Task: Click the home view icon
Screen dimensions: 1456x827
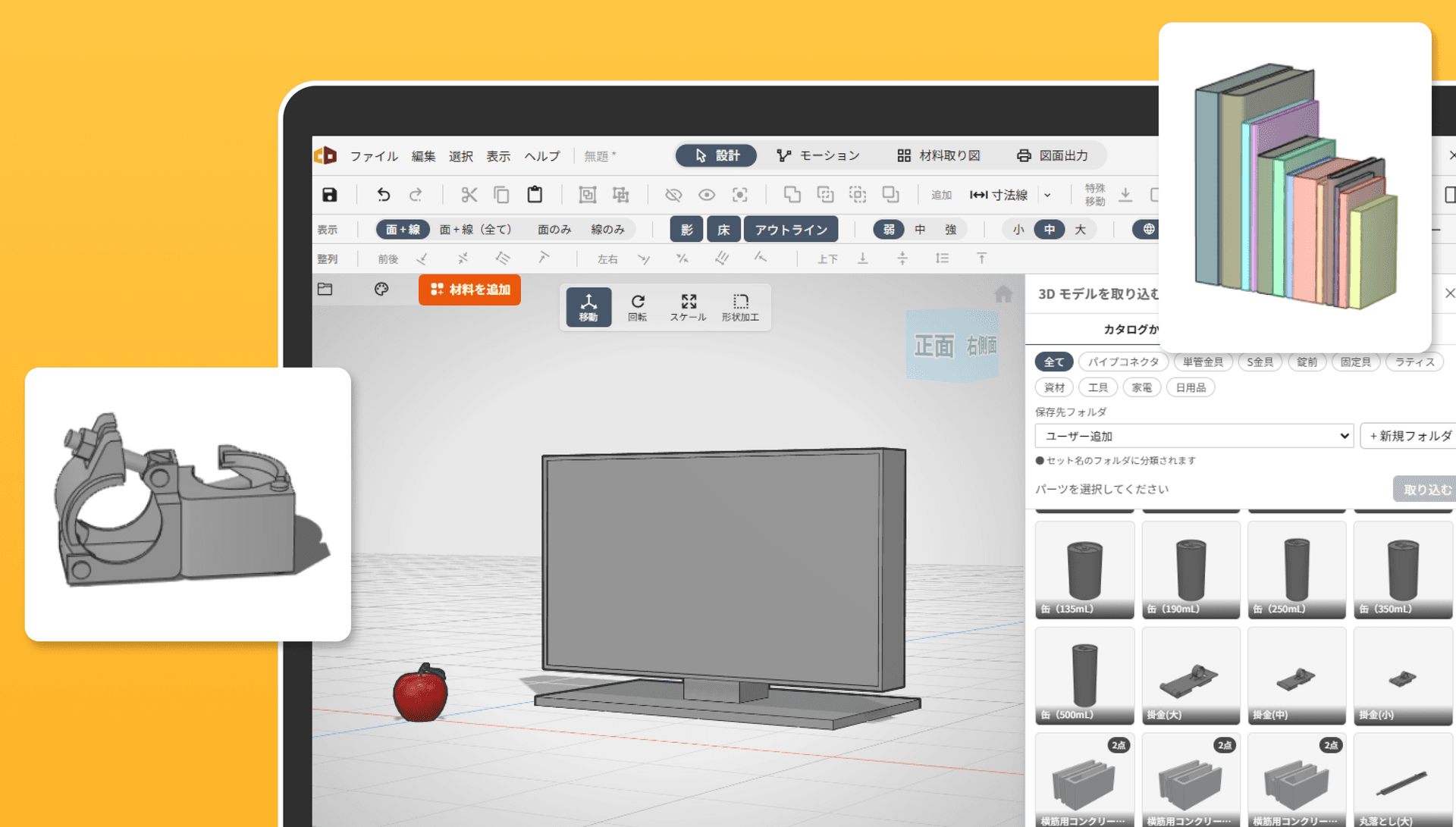Action: pos(1003,294)
